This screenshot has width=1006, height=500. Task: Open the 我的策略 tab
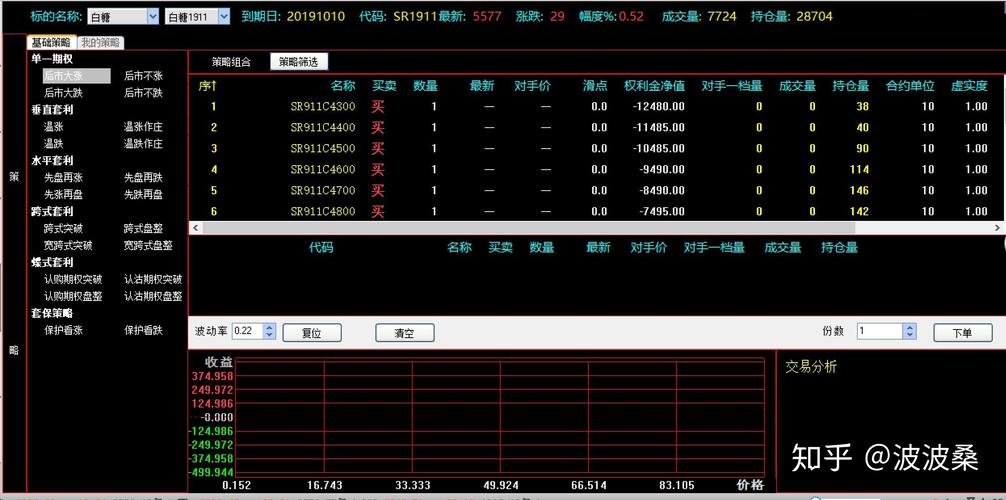click(100, 43)
